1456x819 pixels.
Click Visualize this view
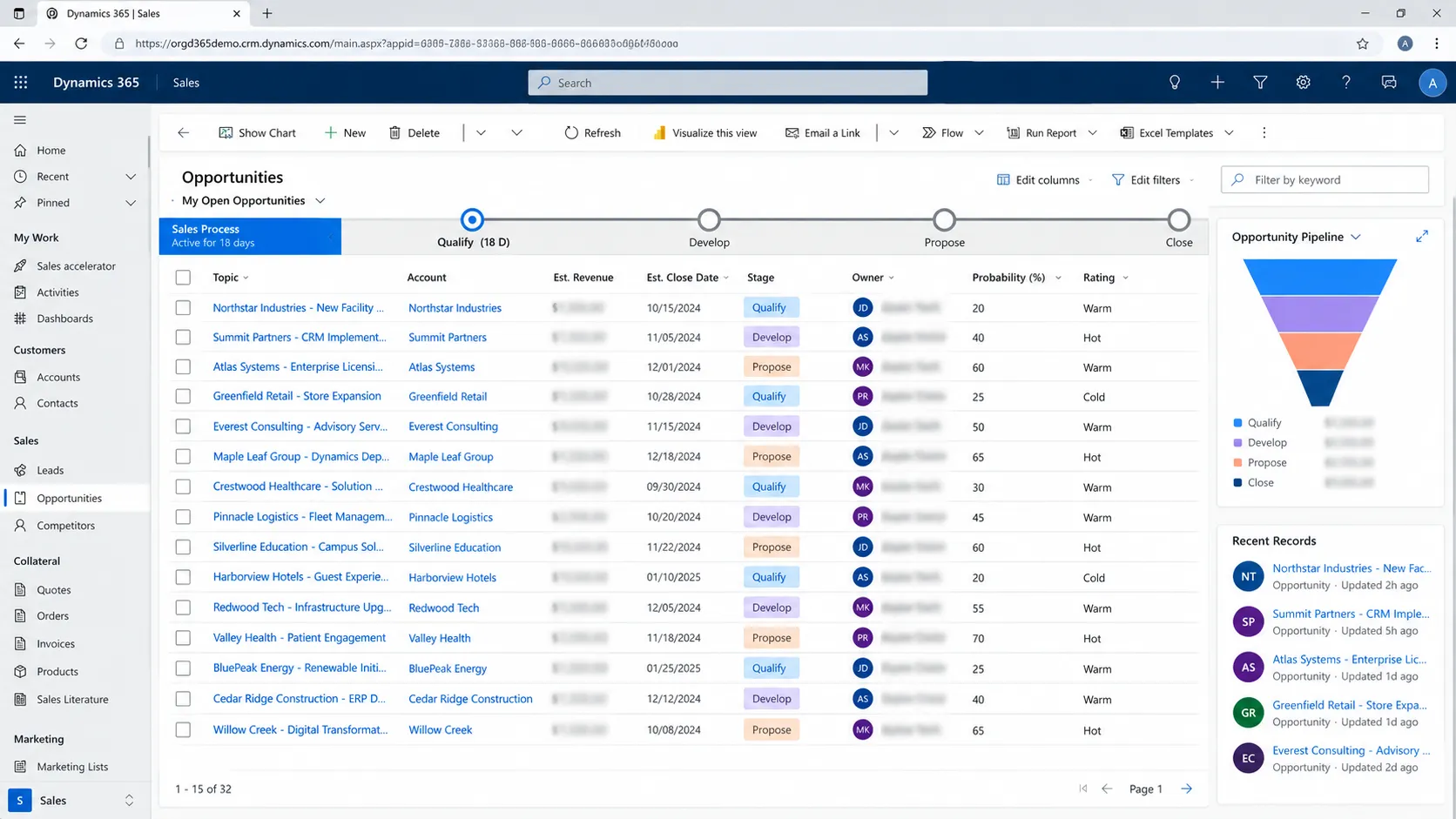click(x=704, y=133)
